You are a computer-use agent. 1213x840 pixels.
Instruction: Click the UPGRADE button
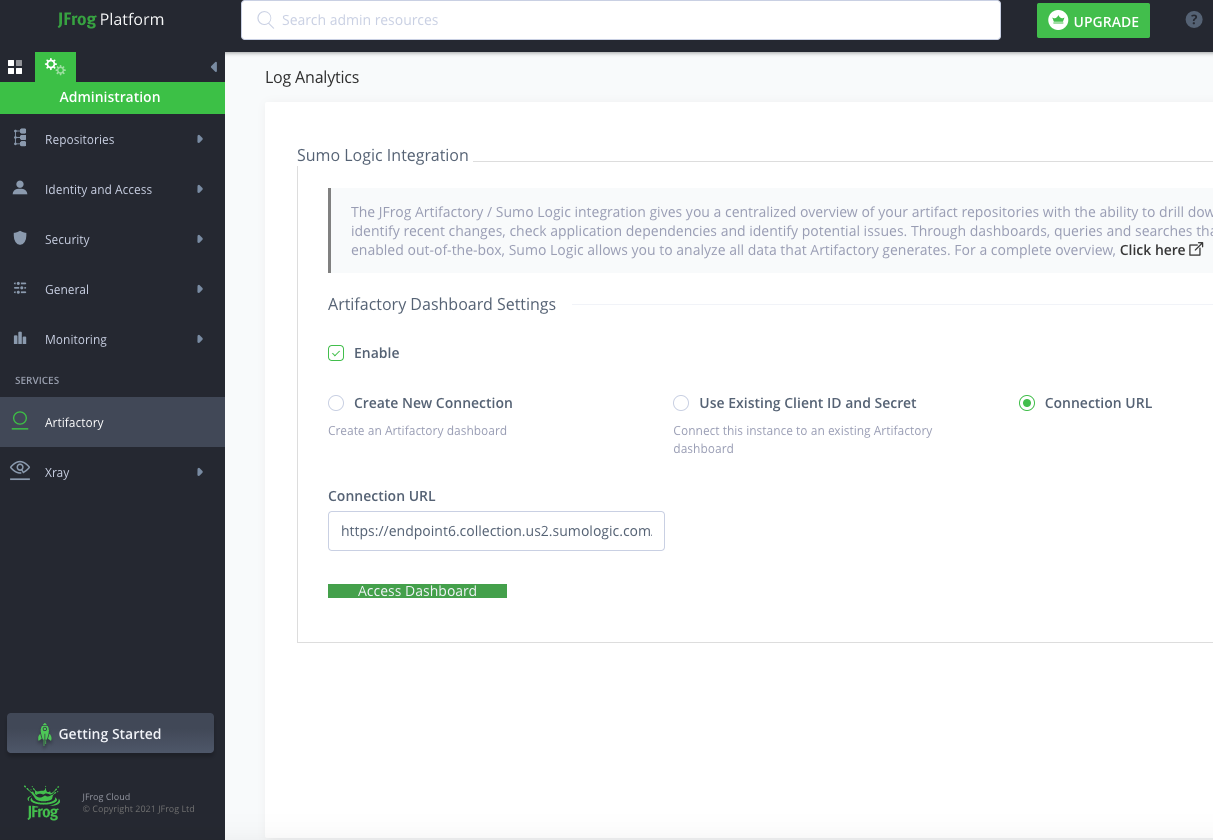(x=1093, y=20)
